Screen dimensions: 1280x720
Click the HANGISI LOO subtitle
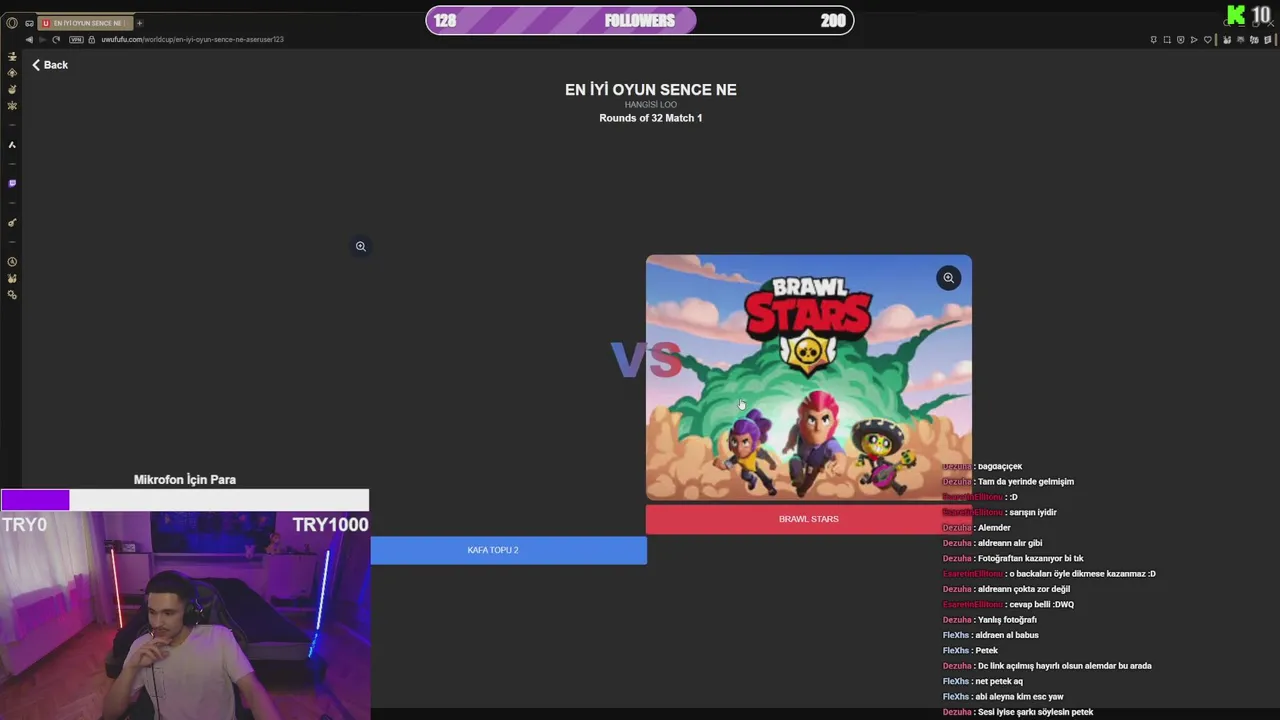pyautogui.click(x=651, y=104)
